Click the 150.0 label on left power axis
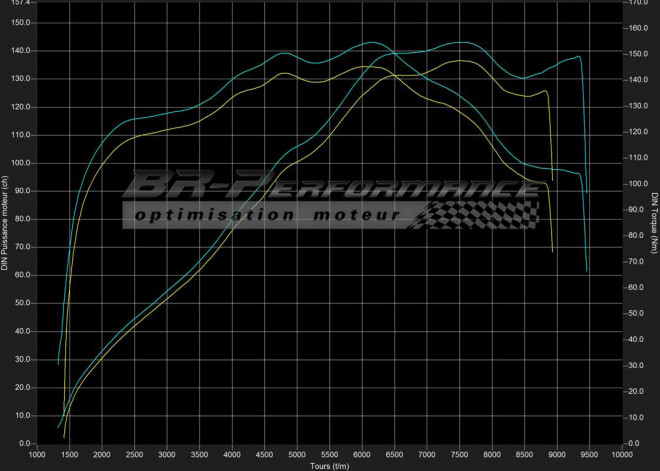The image size is (660, 471). (22, 23)
